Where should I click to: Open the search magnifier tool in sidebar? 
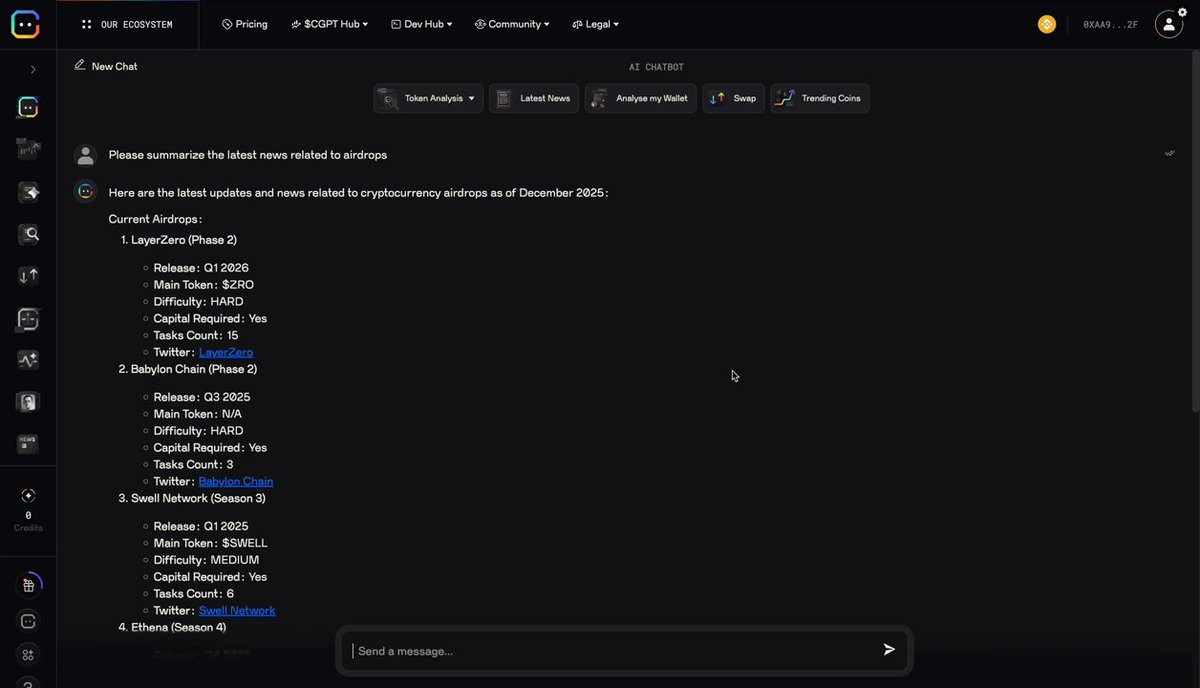(28, 234)
